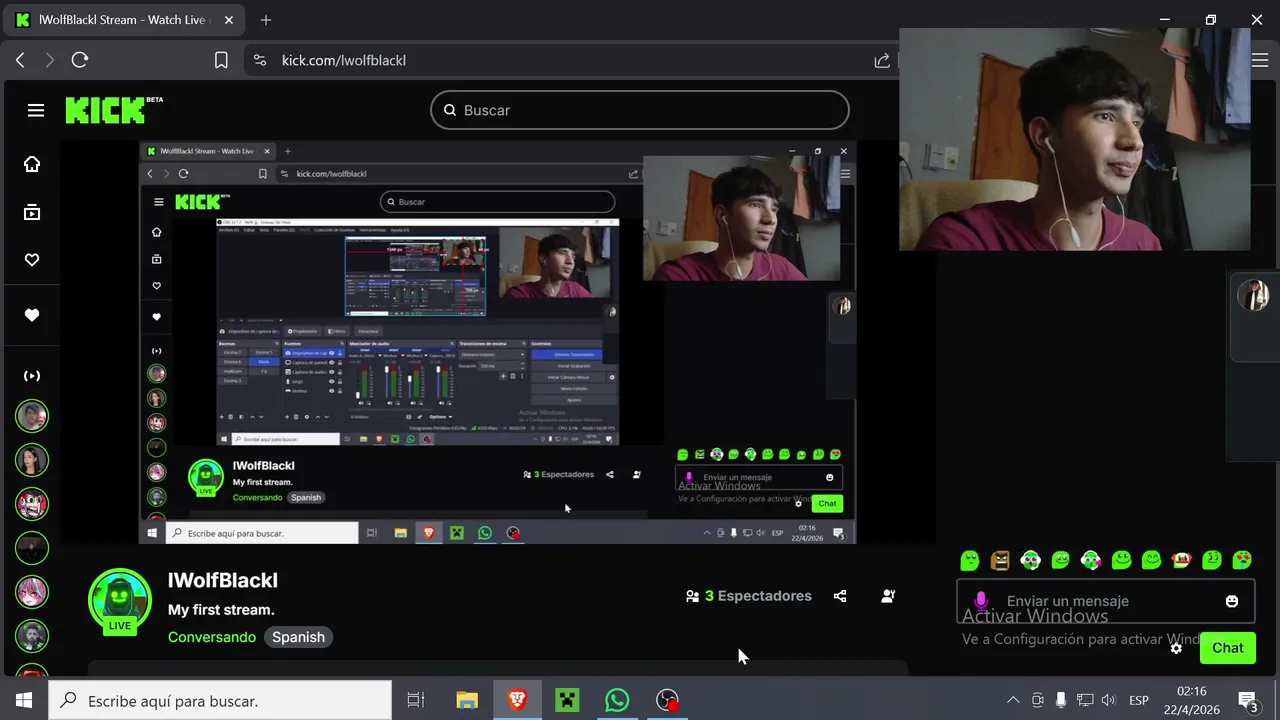This screenshot has height=720, width=1280.
Task: Insert the heart-eyes crying emote
Action: pyautogui.click(x=1242, y=560)
